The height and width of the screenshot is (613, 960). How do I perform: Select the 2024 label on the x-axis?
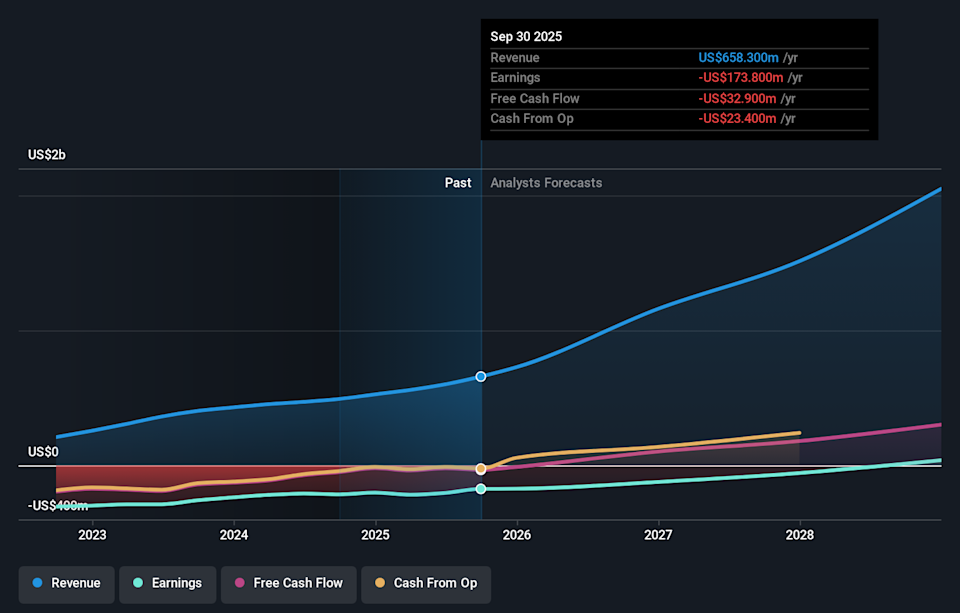[234, 535]
